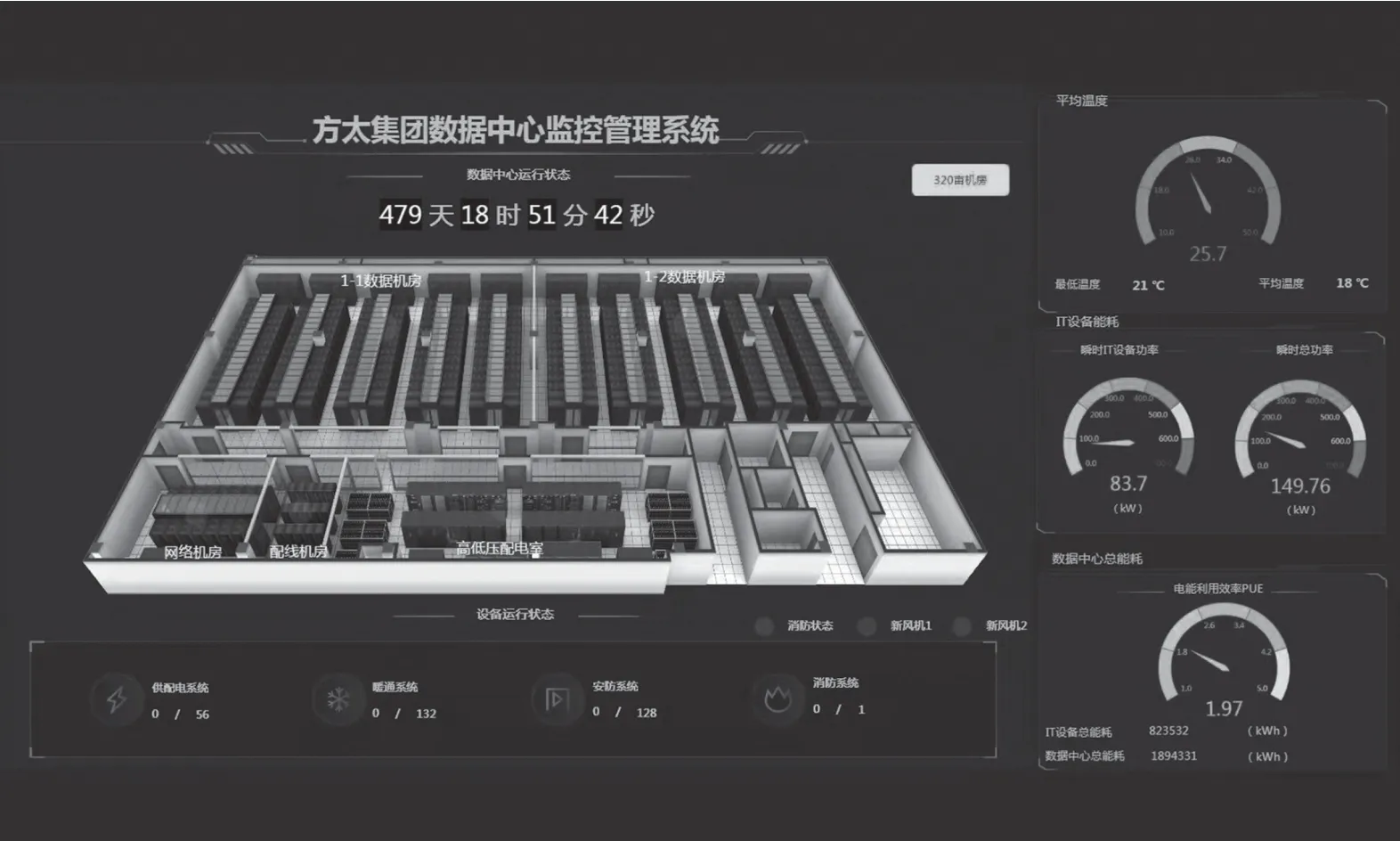The width and height of the screenshot is (1400, 841).
Task: Click the 瞬时IT设备功率 gauge at 83.7
Action: [1128, 437]
